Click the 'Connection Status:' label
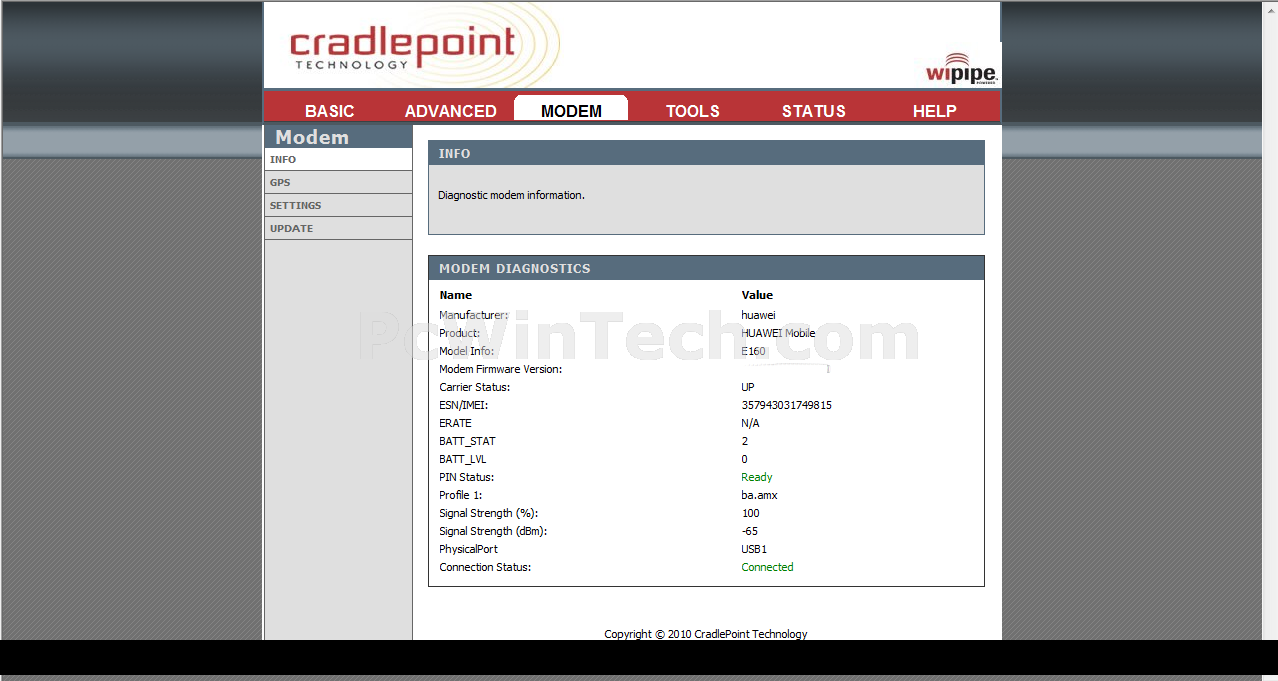The image size is (1278, 681). coord(485,567)
